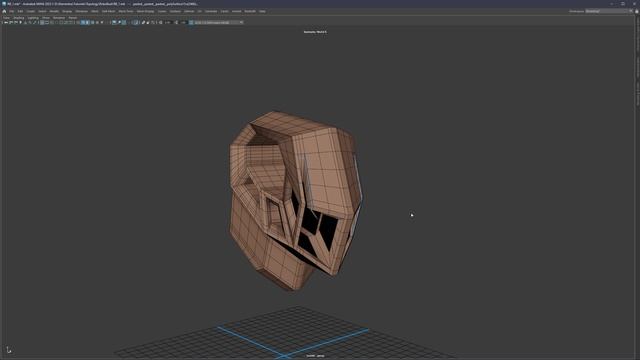Open the Help menu
The width and height of the screenshot is (640, 360).
click(262, 11)
